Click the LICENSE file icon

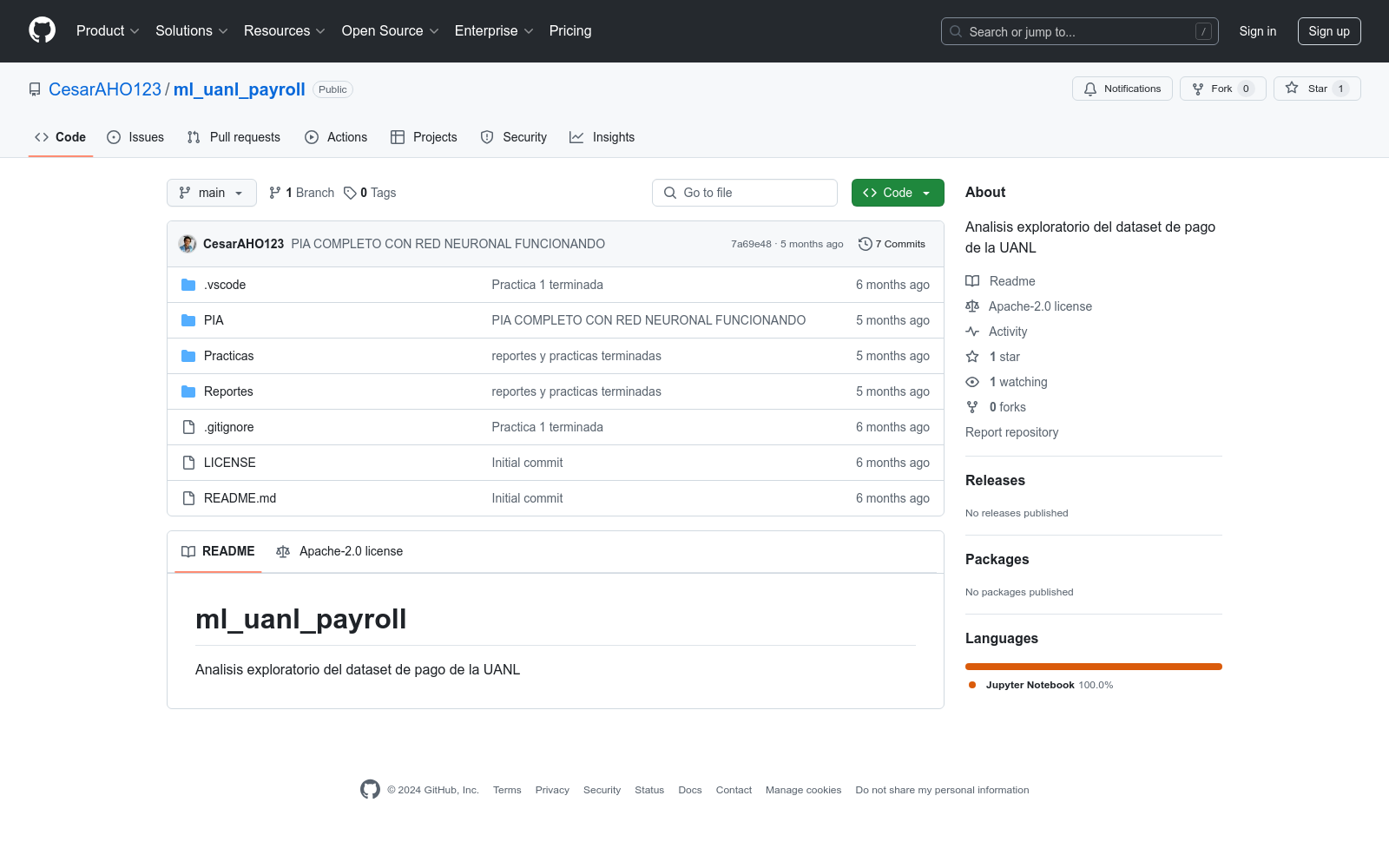[x=188, y=463]
